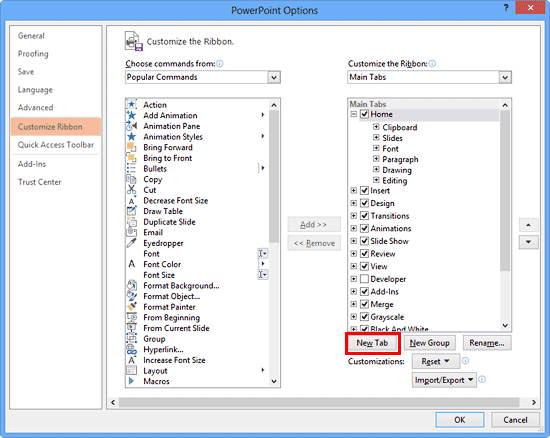Uncheck the Review tab checkbox
550x438 pixels.
[x=364, y=254]
